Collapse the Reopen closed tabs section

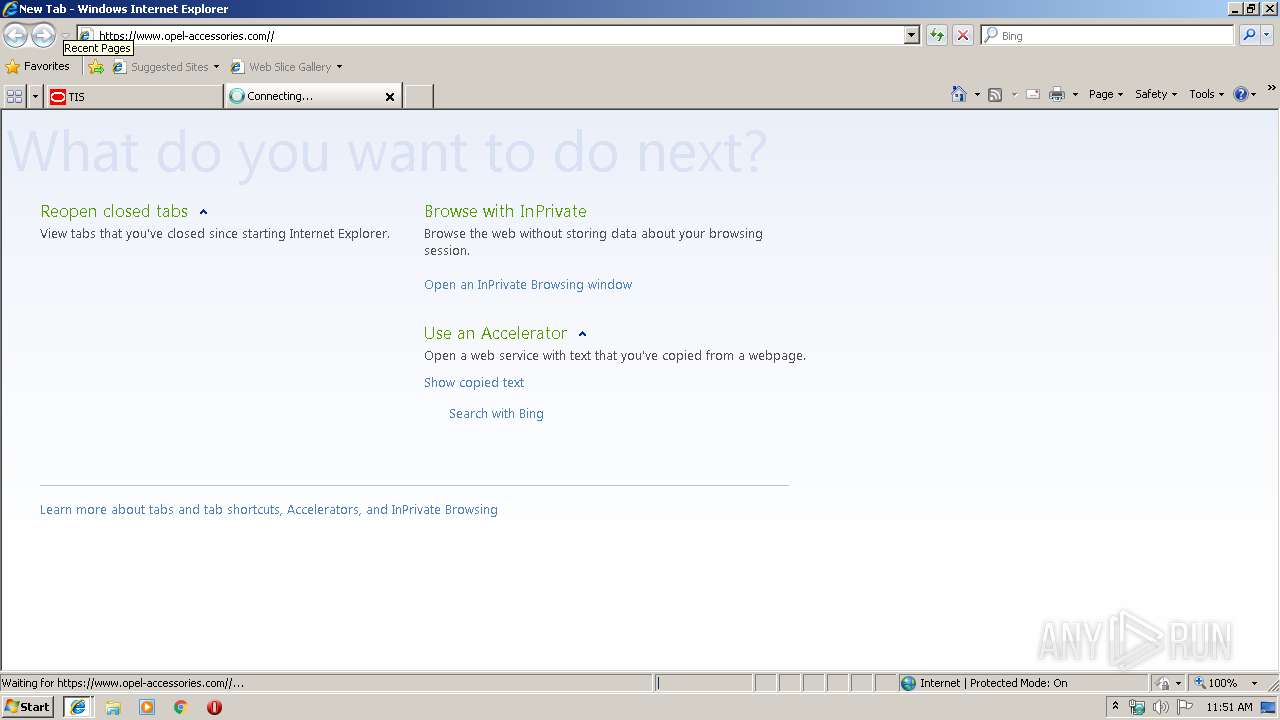click(203, 212)
